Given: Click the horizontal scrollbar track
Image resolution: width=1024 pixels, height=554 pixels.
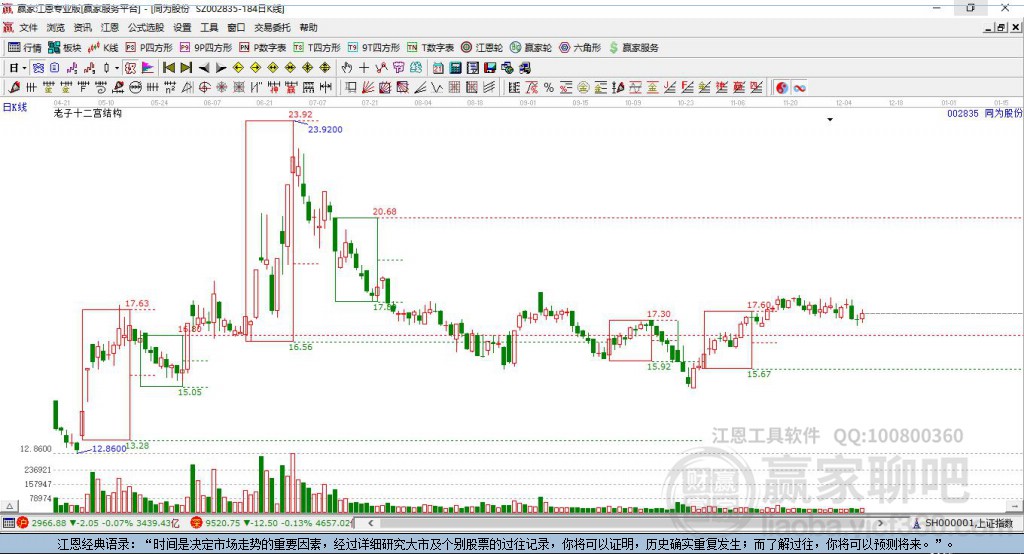Looking at the screenshot, I should [x=625, y=523].
